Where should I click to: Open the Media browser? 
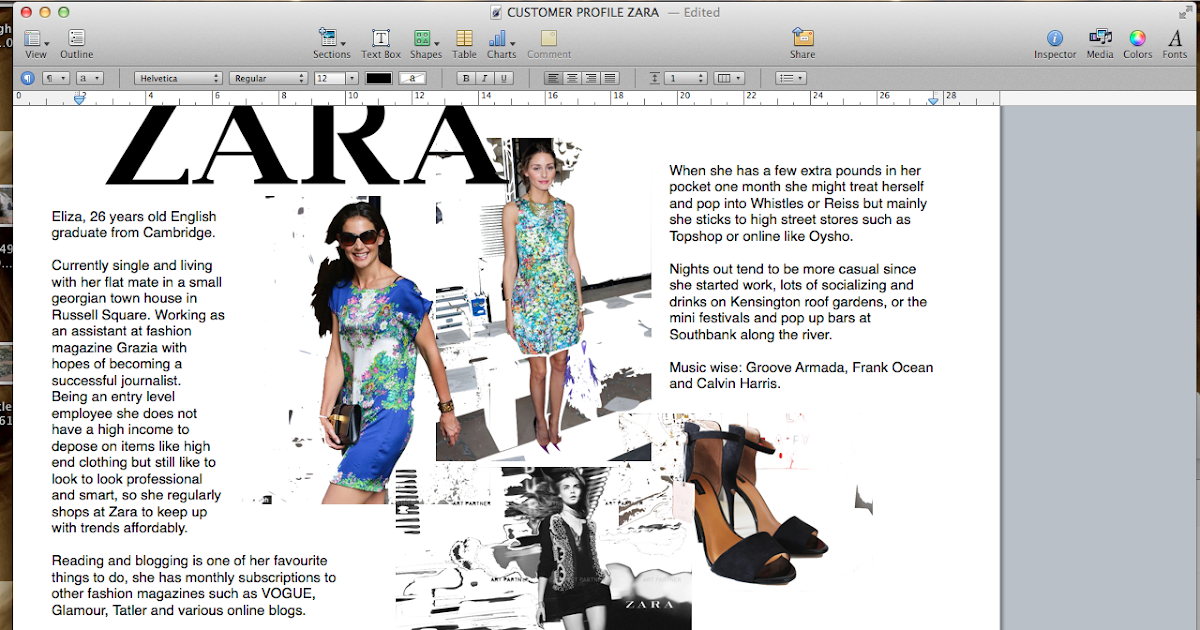(1100, 43)
